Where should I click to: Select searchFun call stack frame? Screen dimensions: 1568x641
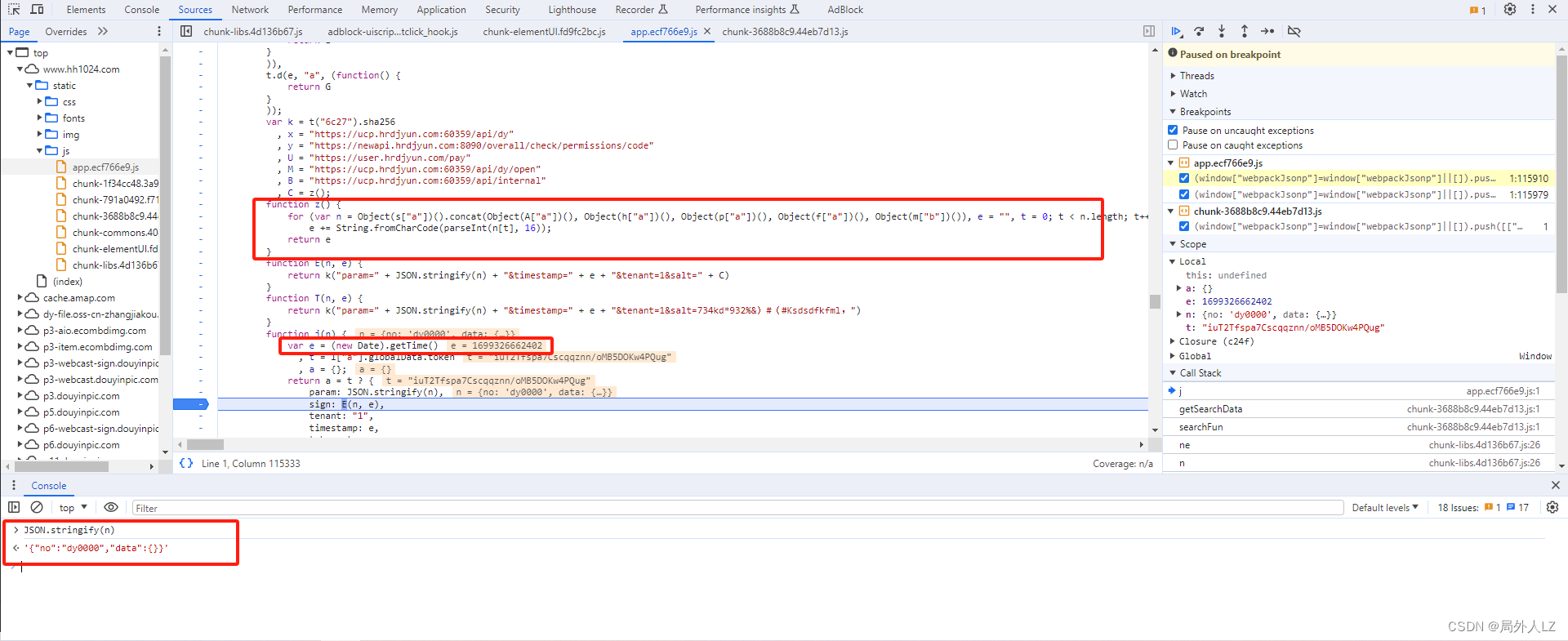click(1200, 427)
